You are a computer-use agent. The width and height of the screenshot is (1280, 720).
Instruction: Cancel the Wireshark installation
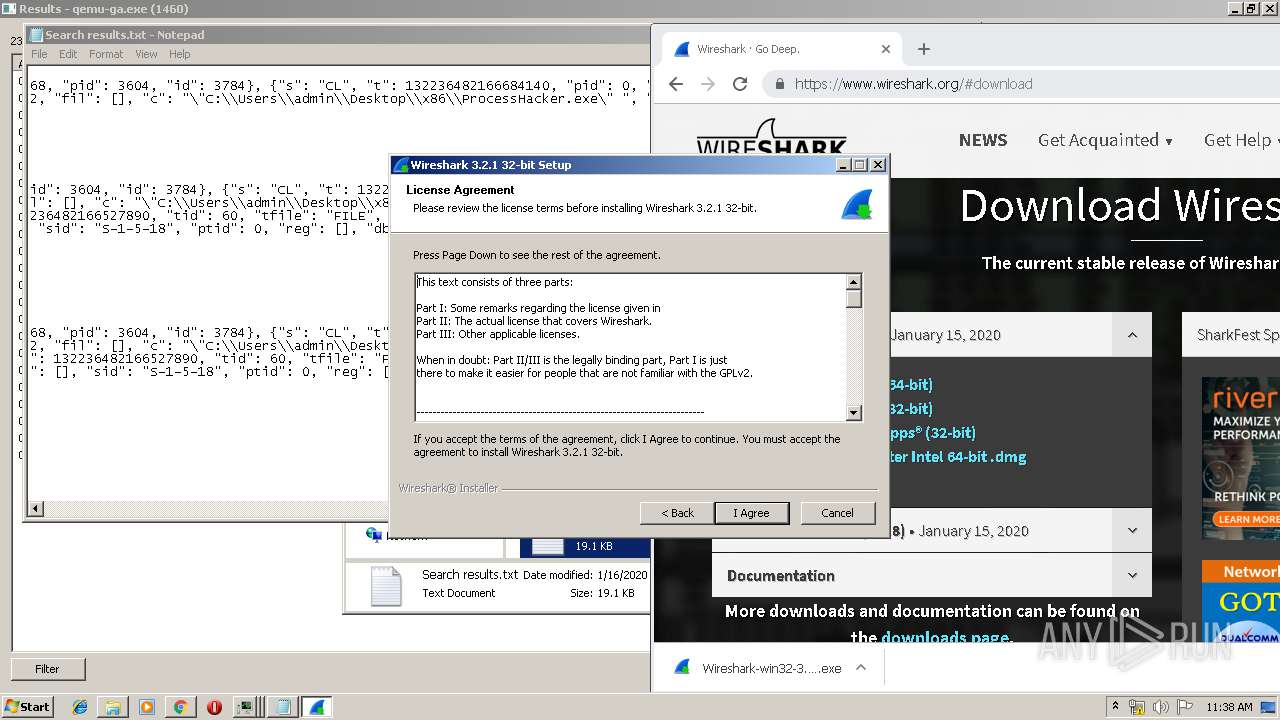(x=837, y=513)
